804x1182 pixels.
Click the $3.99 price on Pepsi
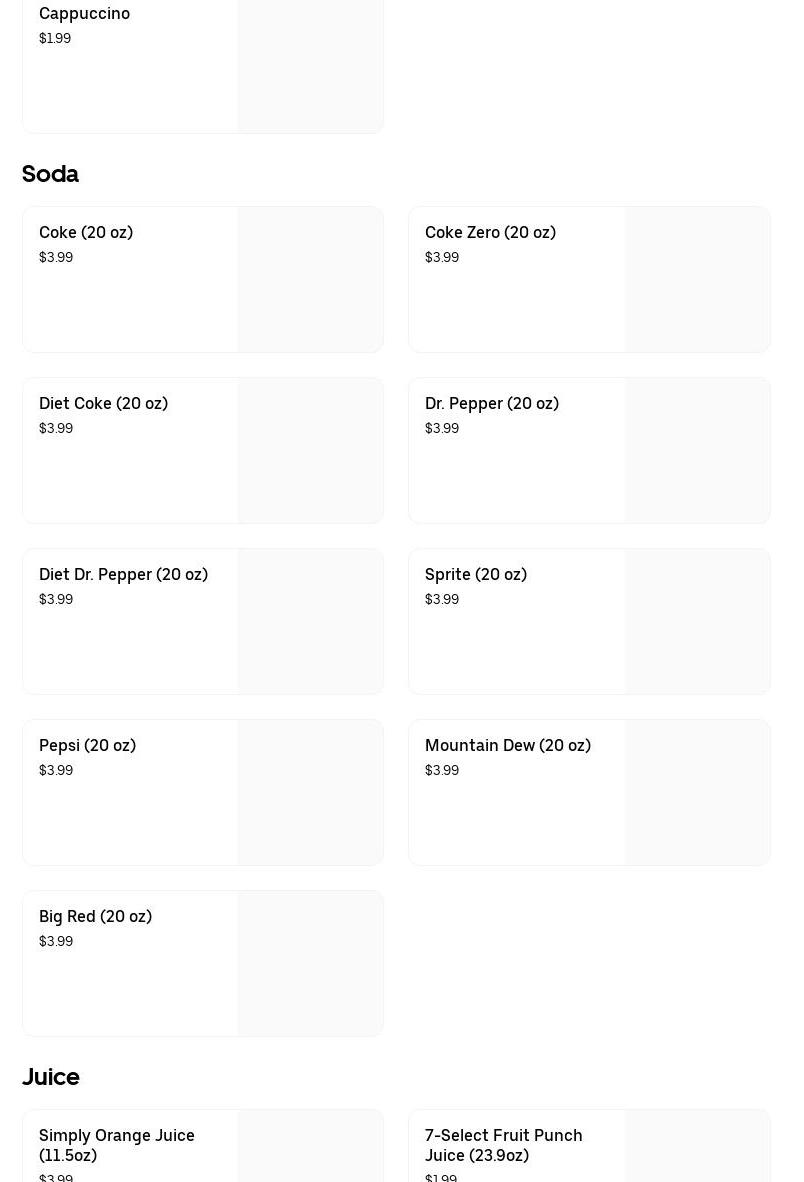coord(56,770)
